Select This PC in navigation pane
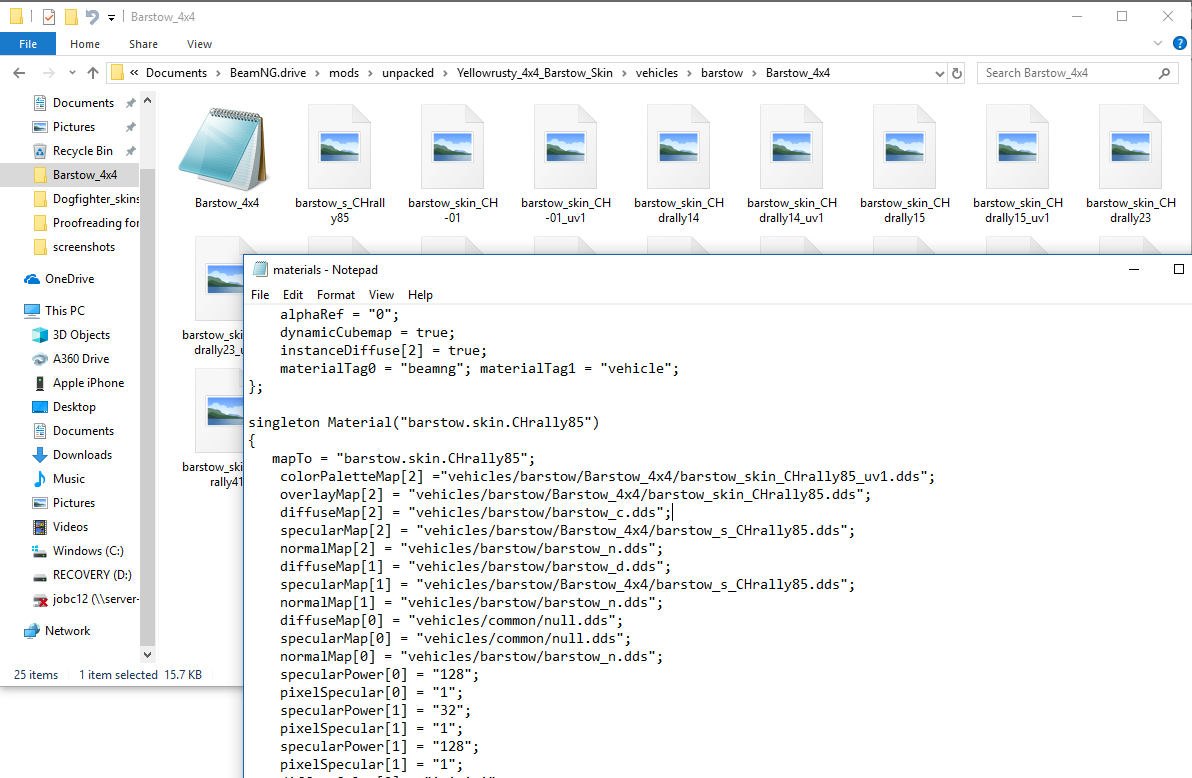This screenshot has height=778, width=1192. (65, 311)
